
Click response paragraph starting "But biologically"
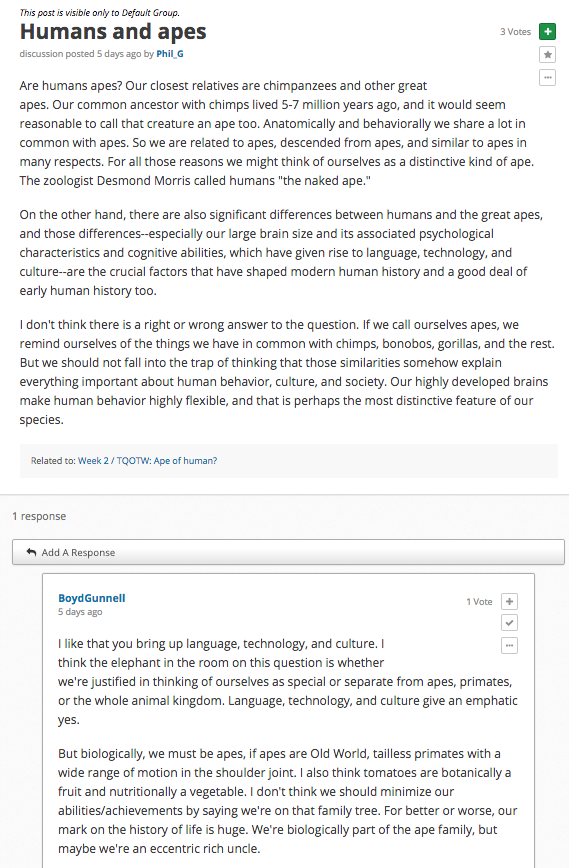coord(288,801)
